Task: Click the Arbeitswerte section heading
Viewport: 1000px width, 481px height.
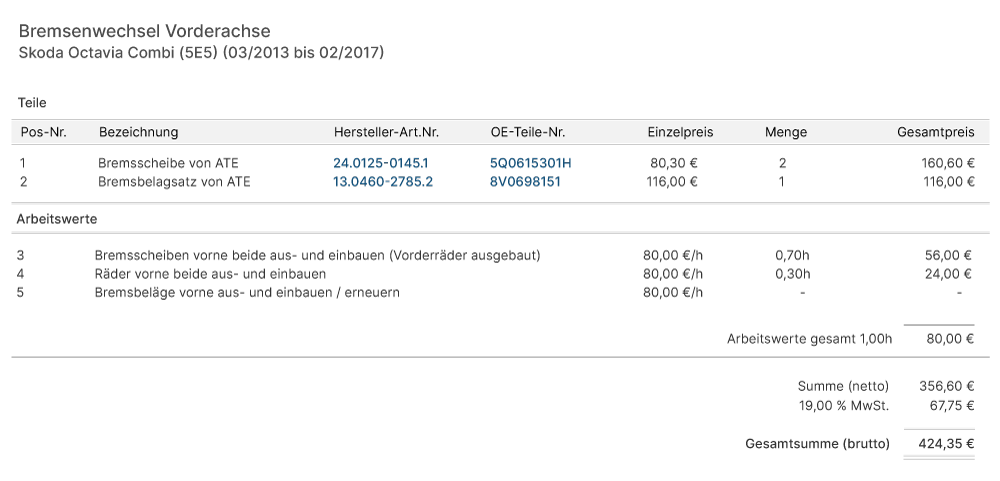Action: (57, 219)
